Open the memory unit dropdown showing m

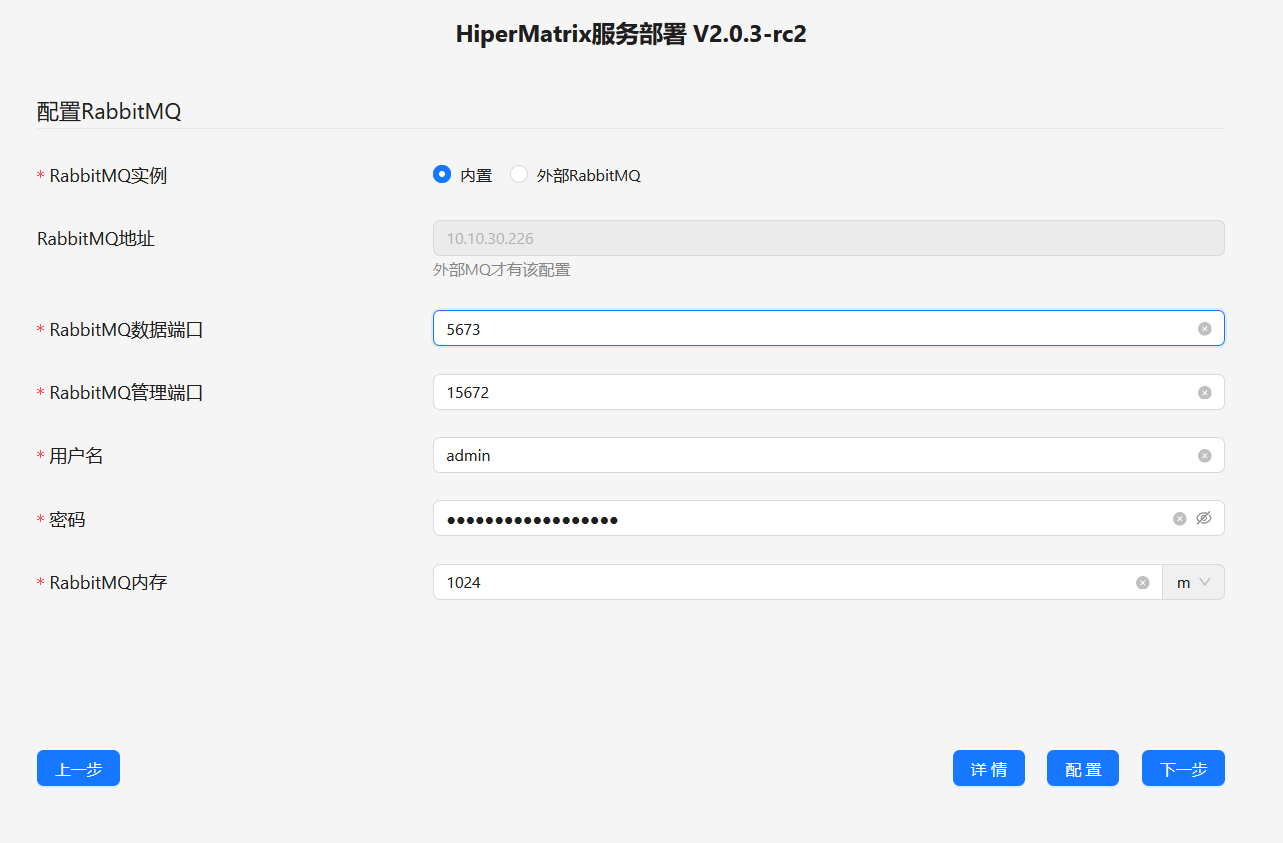point(1194,582)
